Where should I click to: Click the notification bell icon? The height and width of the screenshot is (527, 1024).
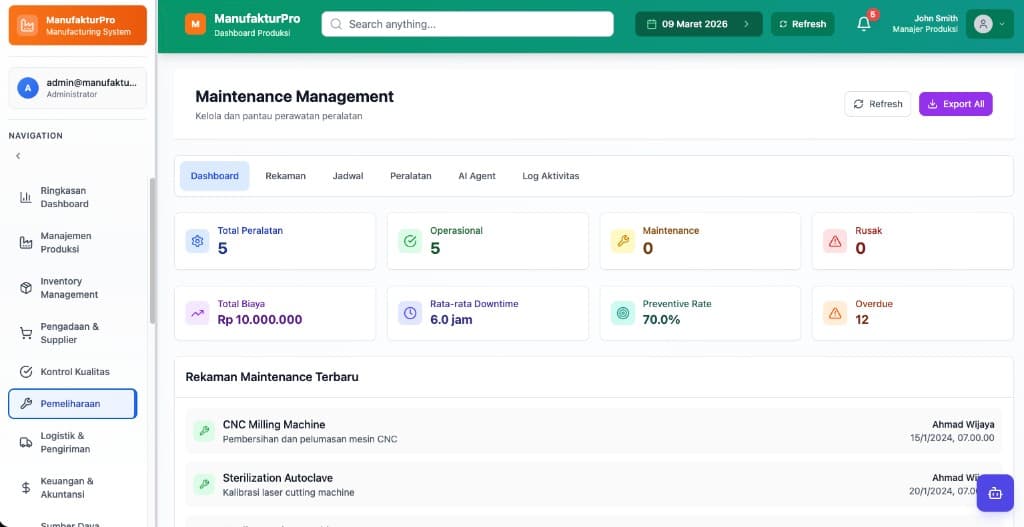point(864,24)
